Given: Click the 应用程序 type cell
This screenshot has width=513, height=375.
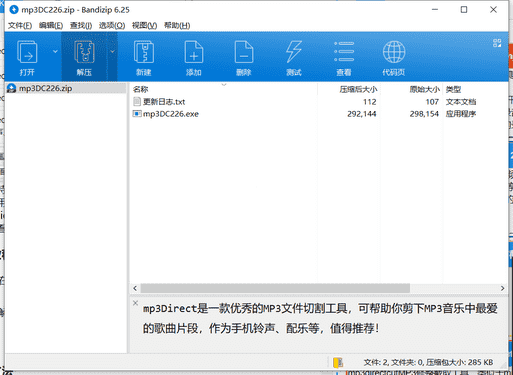Looking at the screenshot, I should (461, 114).
